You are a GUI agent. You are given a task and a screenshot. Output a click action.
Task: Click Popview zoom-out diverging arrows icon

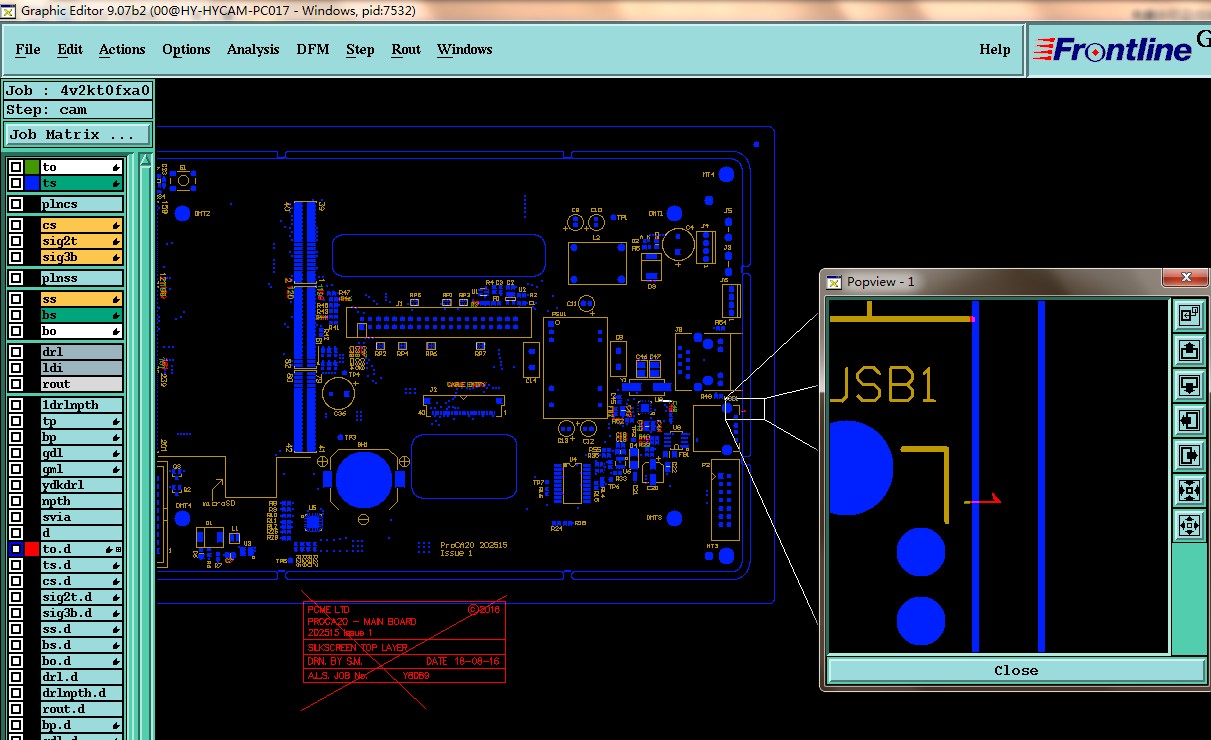point(1189,525)
